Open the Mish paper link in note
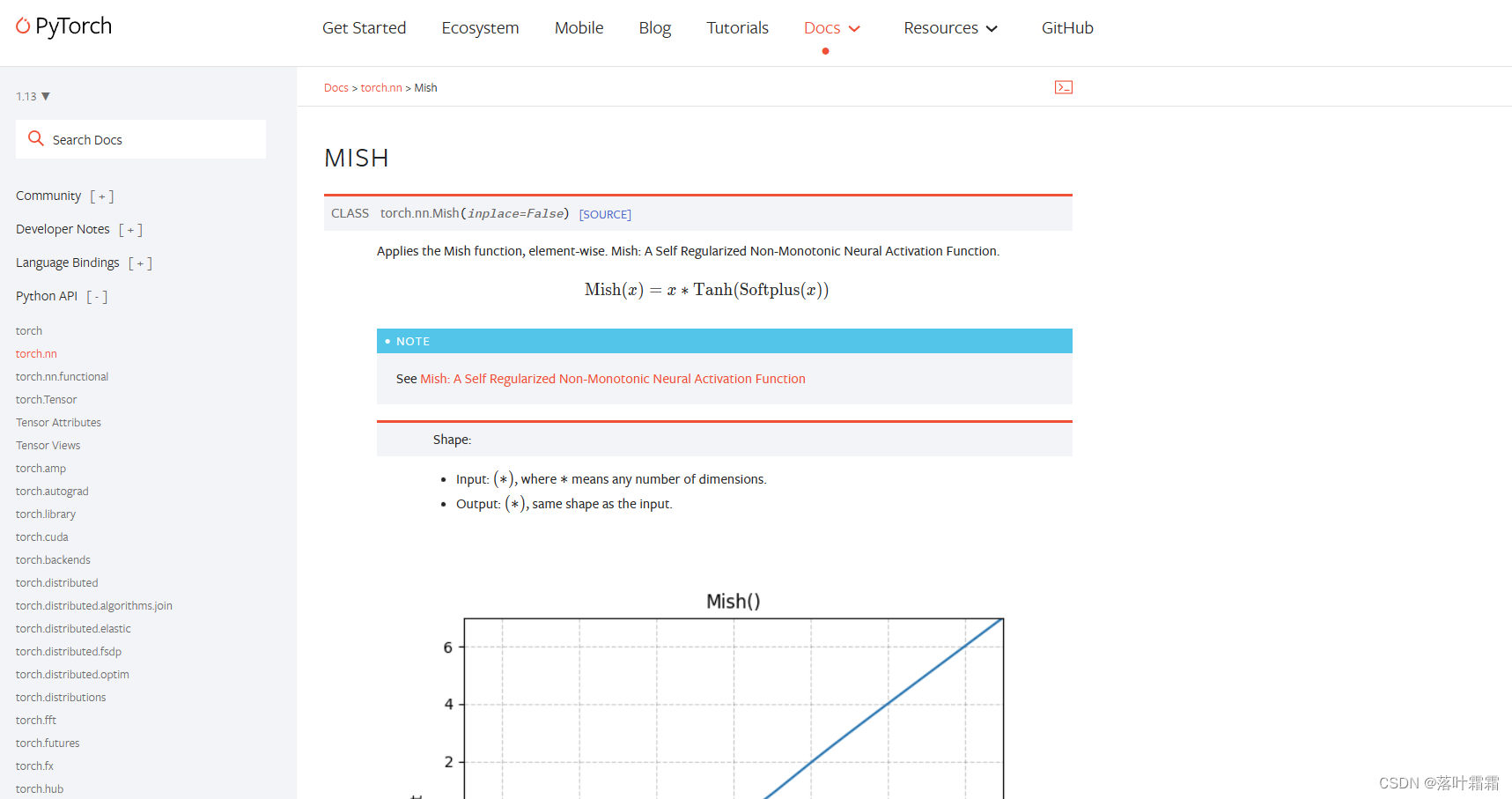The image size is (1512, 799). click(613, 379)
